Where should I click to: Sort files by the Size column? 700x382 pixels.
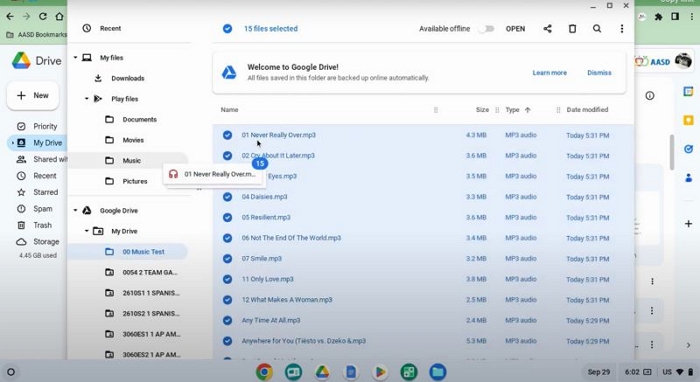(x=482, y=110)
